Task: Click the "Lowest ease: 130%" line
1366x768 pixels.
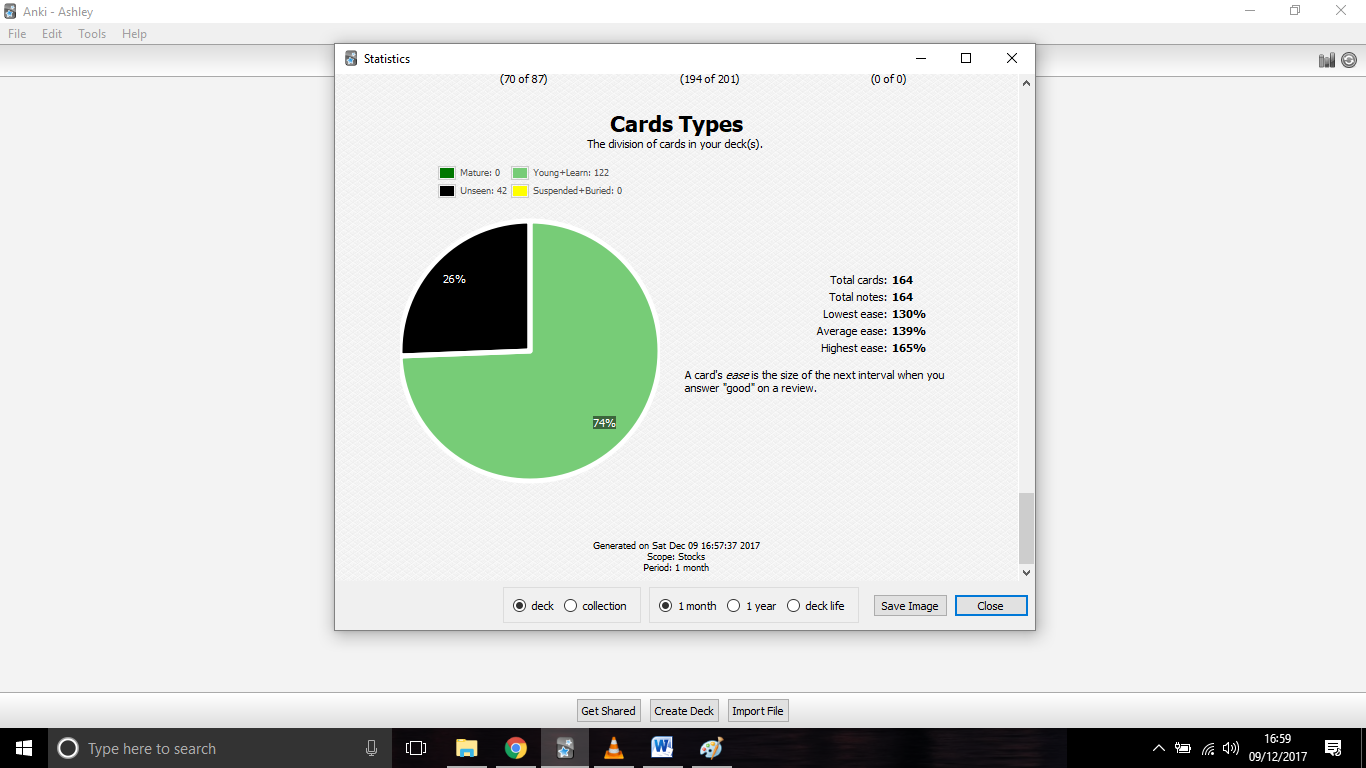Action: click(x=874, y=314)
